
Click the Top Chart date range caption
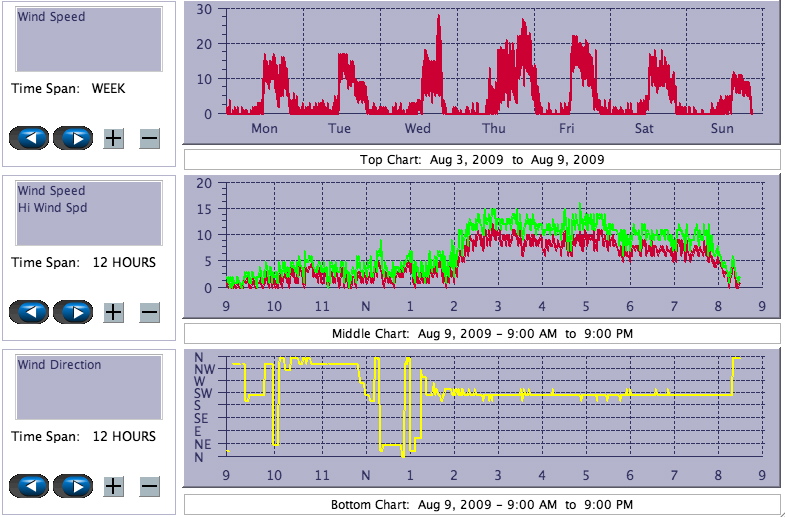point(482,160)
